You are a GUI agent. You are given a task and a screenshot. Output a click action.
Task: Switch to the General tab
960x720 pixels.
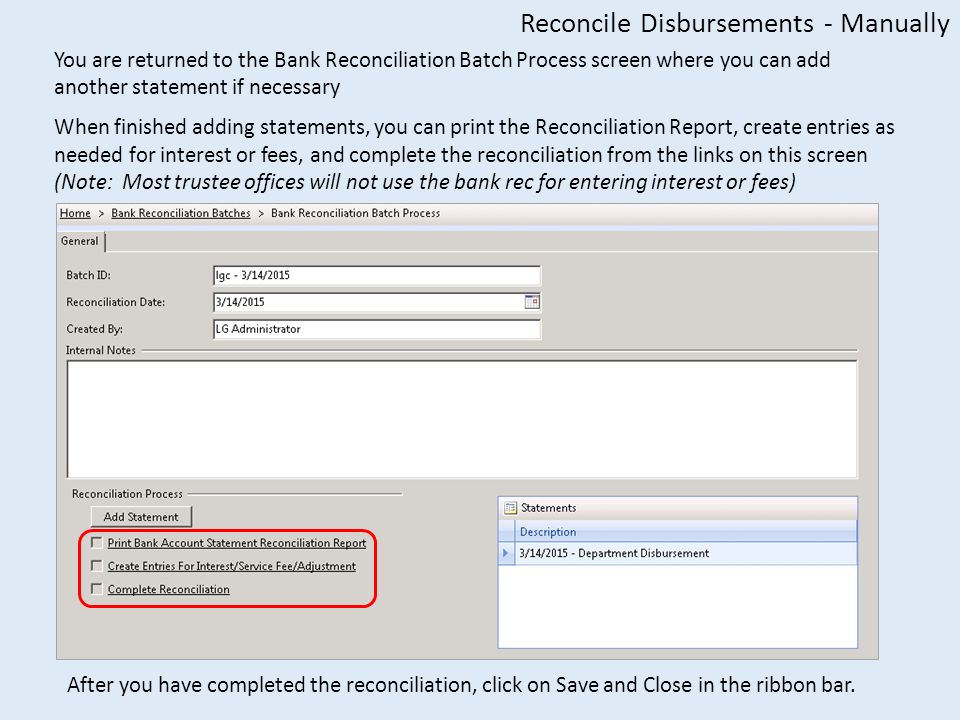(80, 241)
